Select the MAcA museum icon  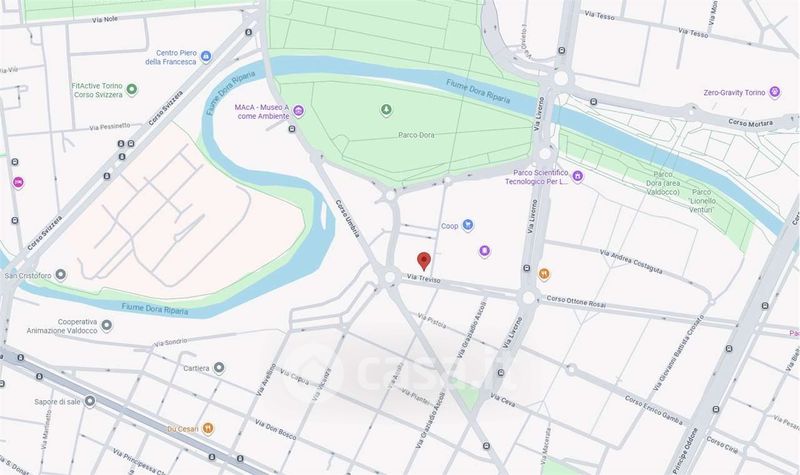[298, 111]
